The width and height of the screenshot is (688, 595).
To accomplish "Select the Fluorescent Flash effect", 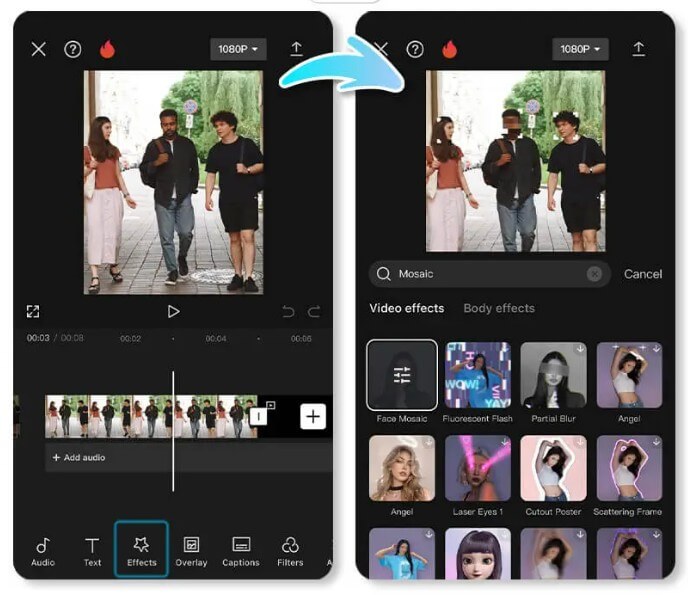I will 478,375.
